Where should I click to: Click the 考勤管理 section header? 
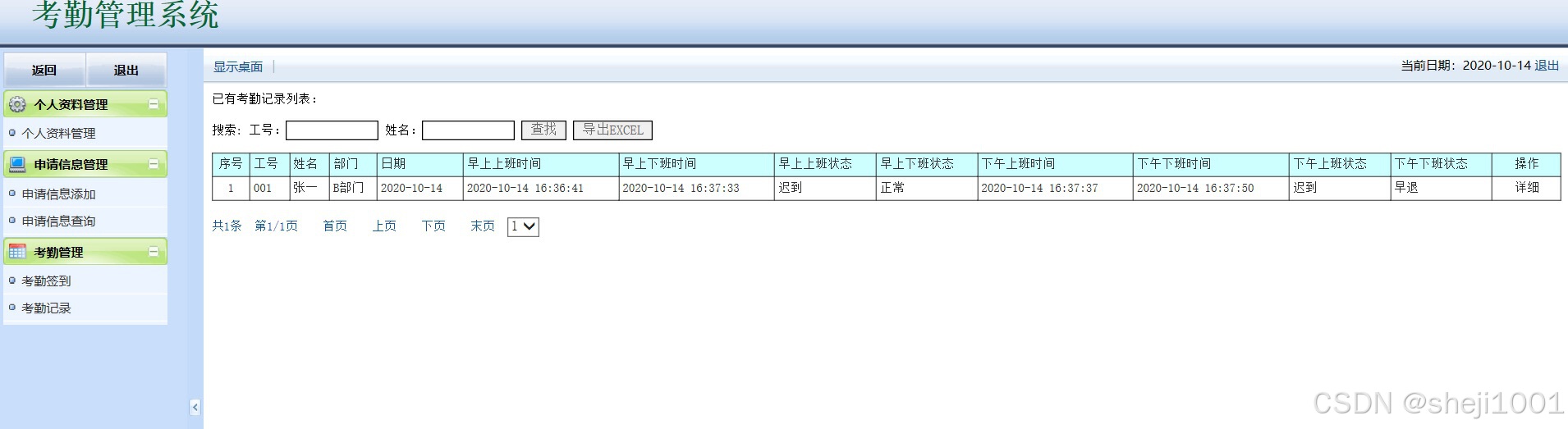85,252
